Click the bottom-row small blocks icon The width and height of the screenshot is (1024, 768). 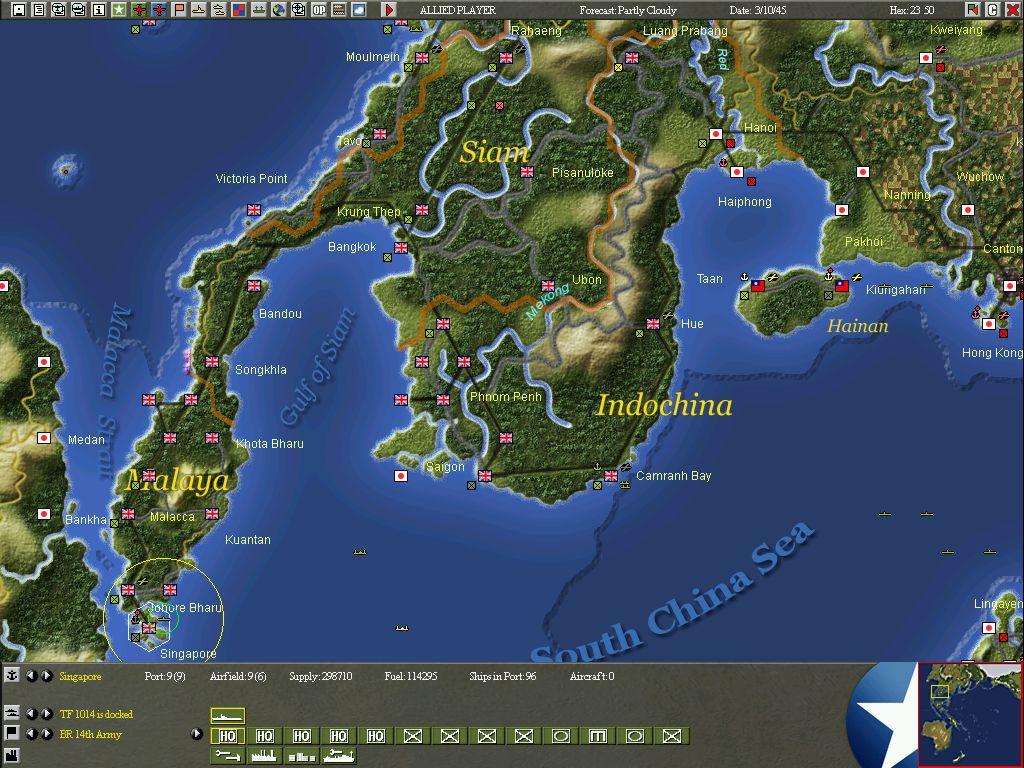(302, 756)
